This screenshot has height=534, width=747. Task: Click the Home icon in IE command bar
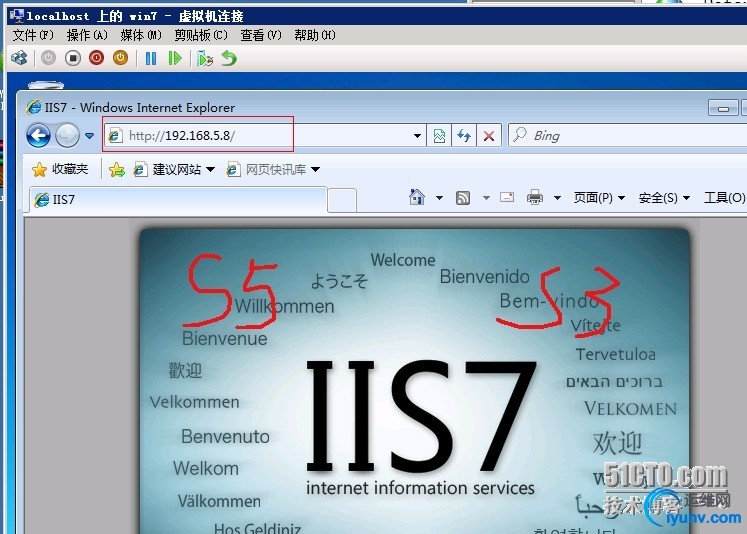(417, 197)
